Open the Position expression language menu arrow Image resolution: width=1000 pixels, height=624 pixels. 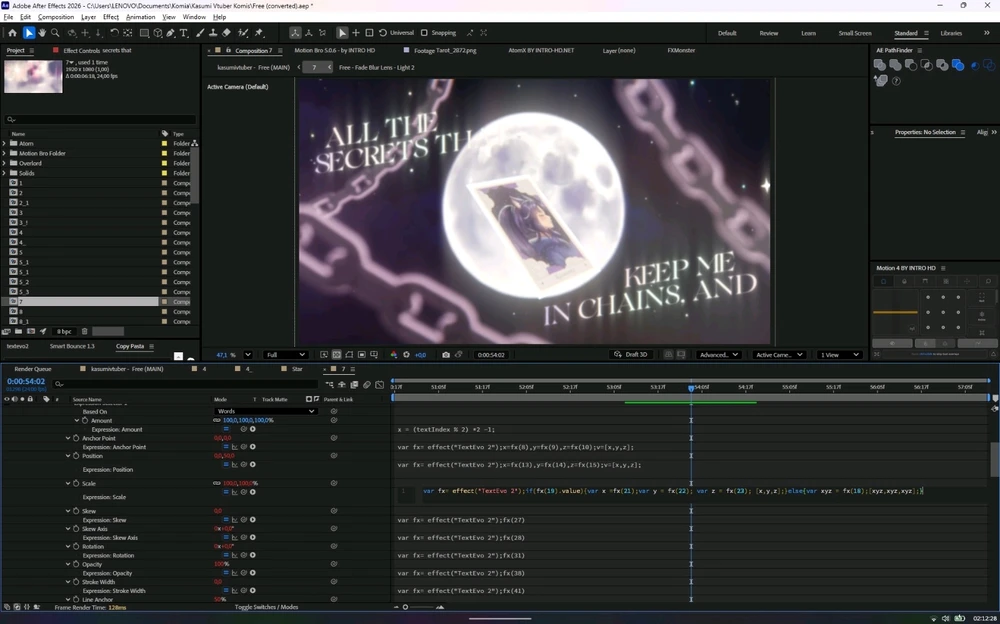(x=253, y=464)
